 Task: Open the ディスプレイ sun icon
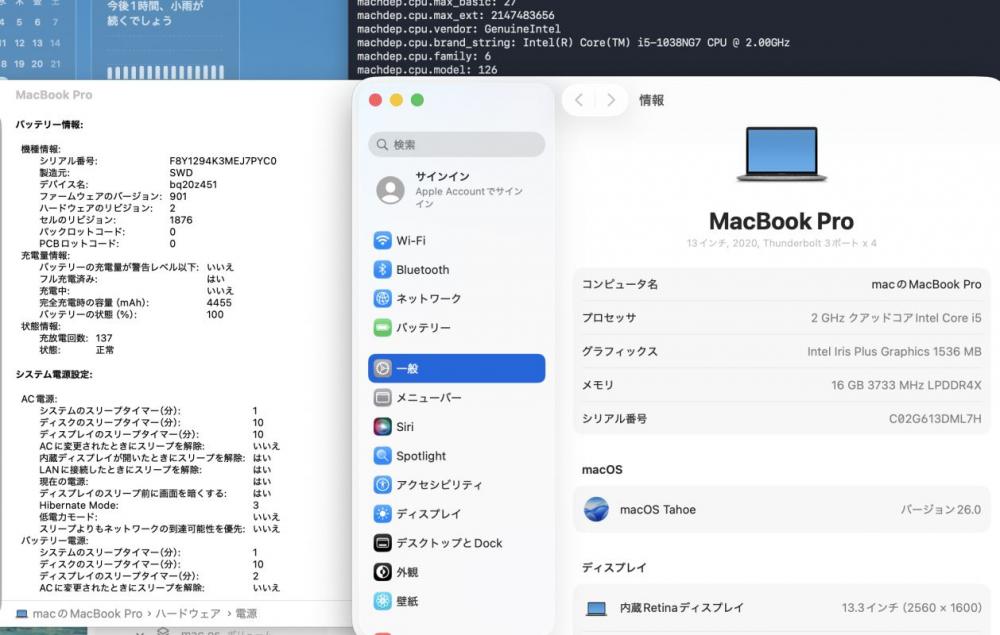point(382,514)
